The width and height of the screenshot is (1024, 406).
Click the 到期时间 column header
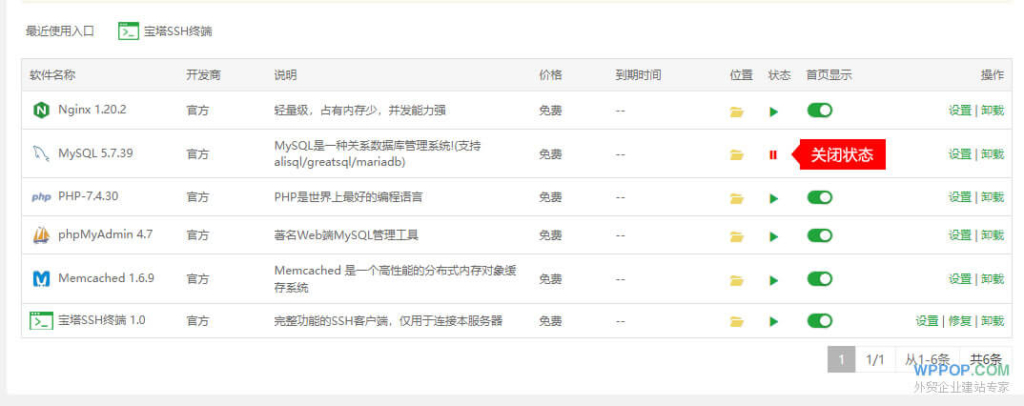638,75
